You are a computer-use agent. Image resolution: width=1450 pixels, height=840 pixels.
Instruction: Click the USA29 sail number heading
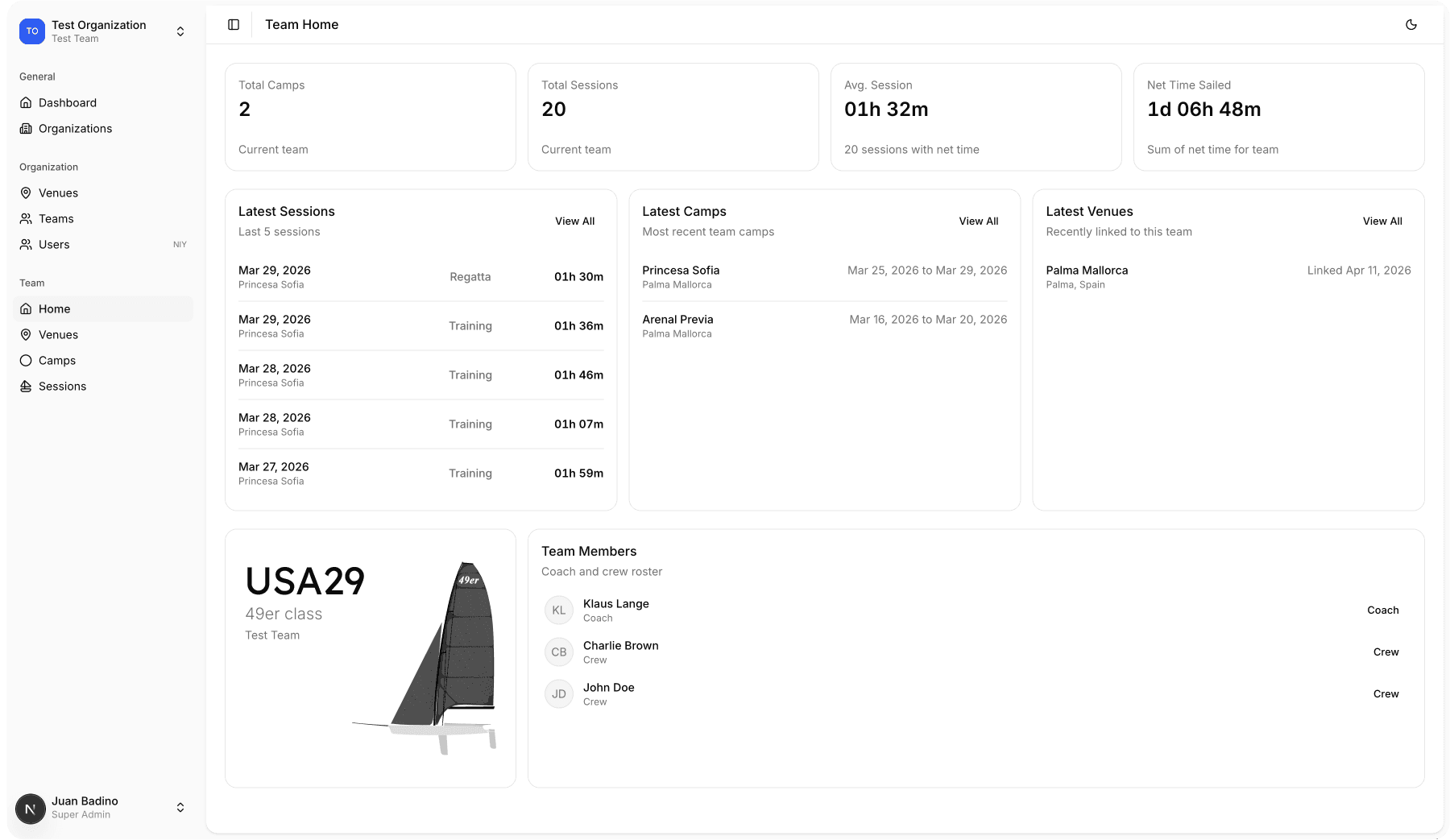(305, 581)
